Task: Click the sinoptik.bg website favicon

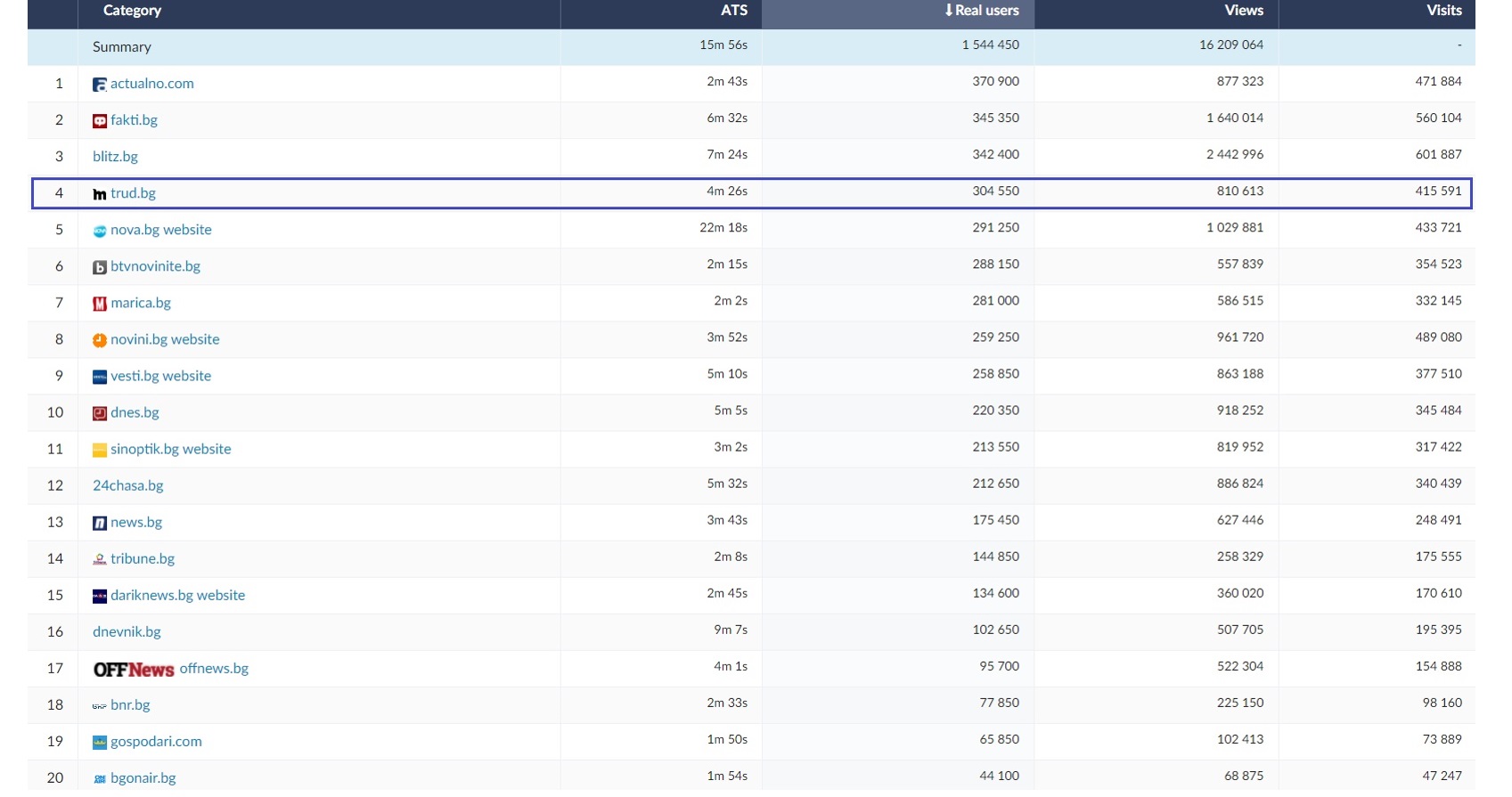Action: coord(100,450)
